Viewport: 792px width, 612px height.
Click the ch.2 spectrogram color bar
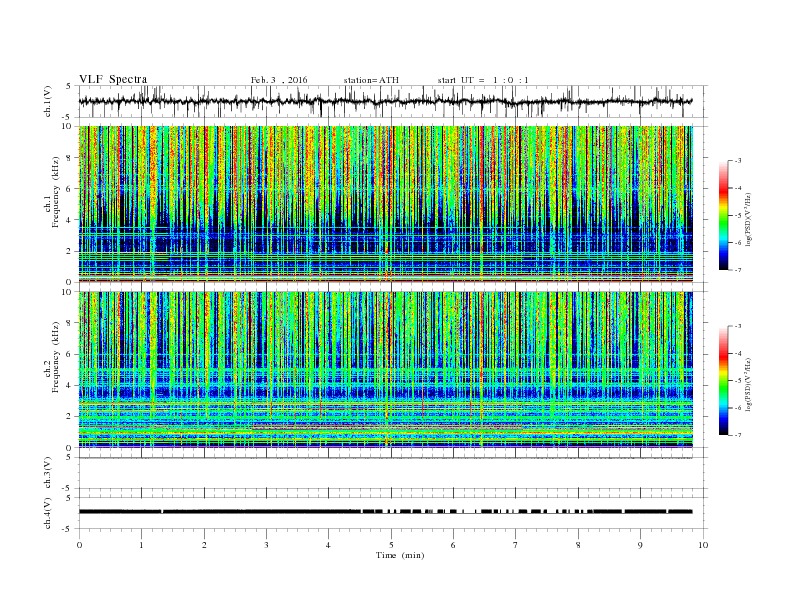click(x=723, y=381)
